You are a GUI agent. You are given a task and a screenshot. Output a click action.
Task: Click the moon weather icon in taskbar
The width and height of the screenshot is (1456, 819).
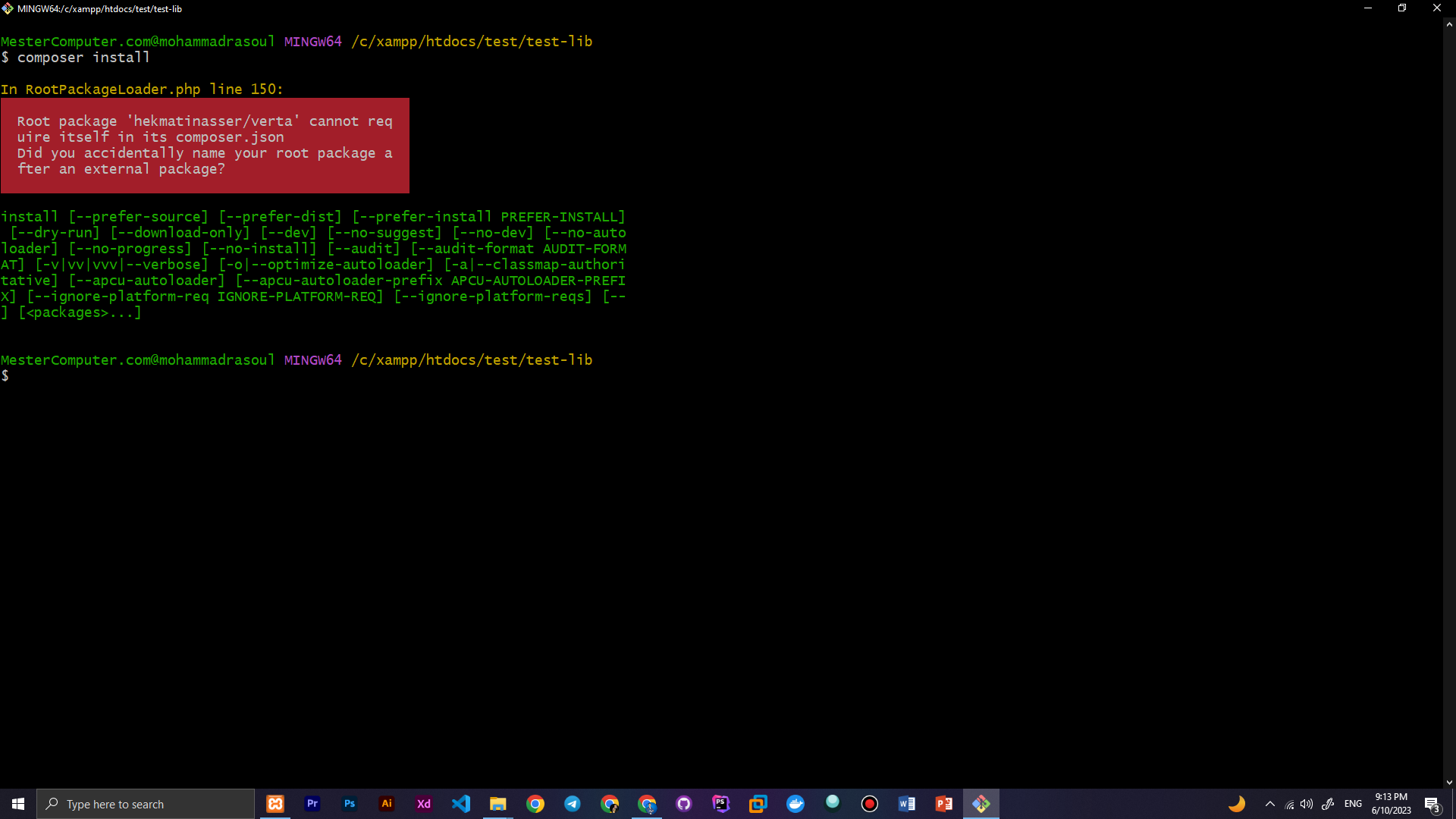pos(1237,804)
